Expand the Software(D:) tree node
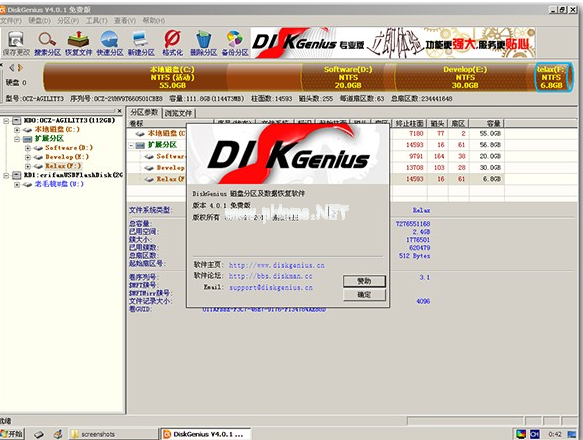The image size is (583, 440). [x=28, y=148]
